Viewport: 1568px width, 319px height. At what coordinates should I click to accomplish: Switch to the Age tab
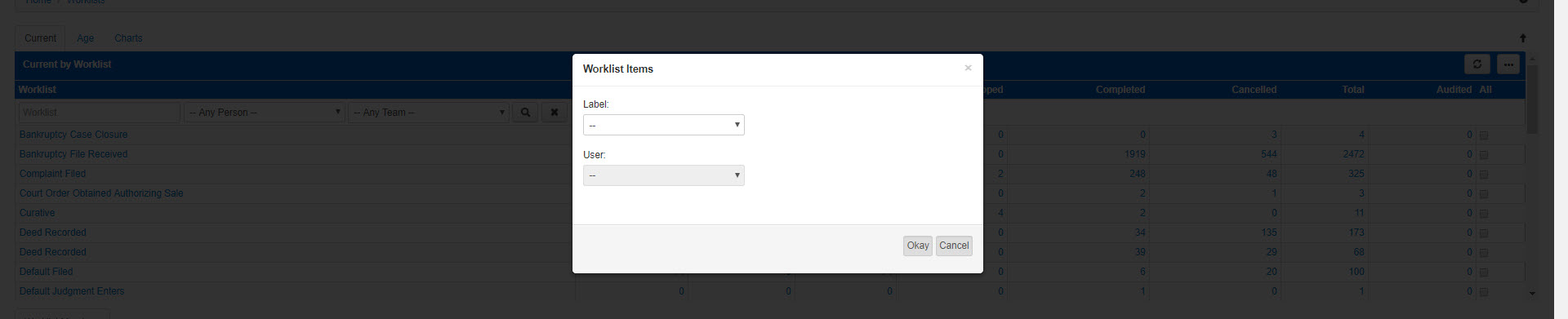[85, 38]
